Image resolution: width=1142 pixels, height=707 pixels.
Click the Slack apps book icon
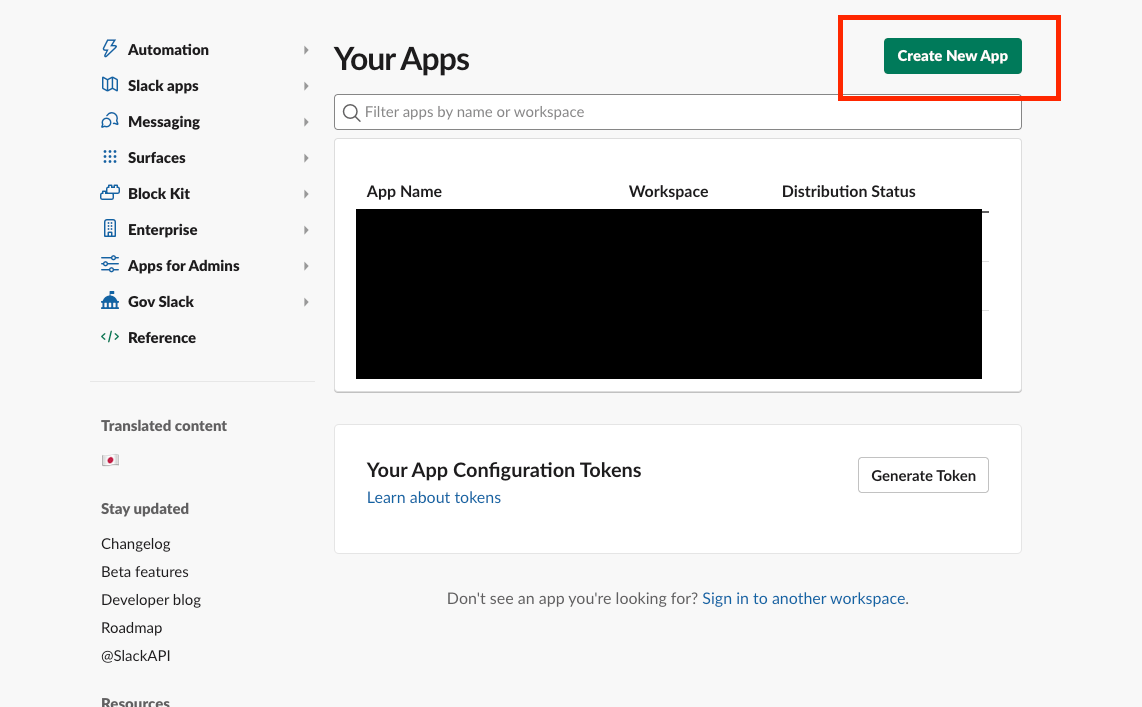click(x=109, y=85)
